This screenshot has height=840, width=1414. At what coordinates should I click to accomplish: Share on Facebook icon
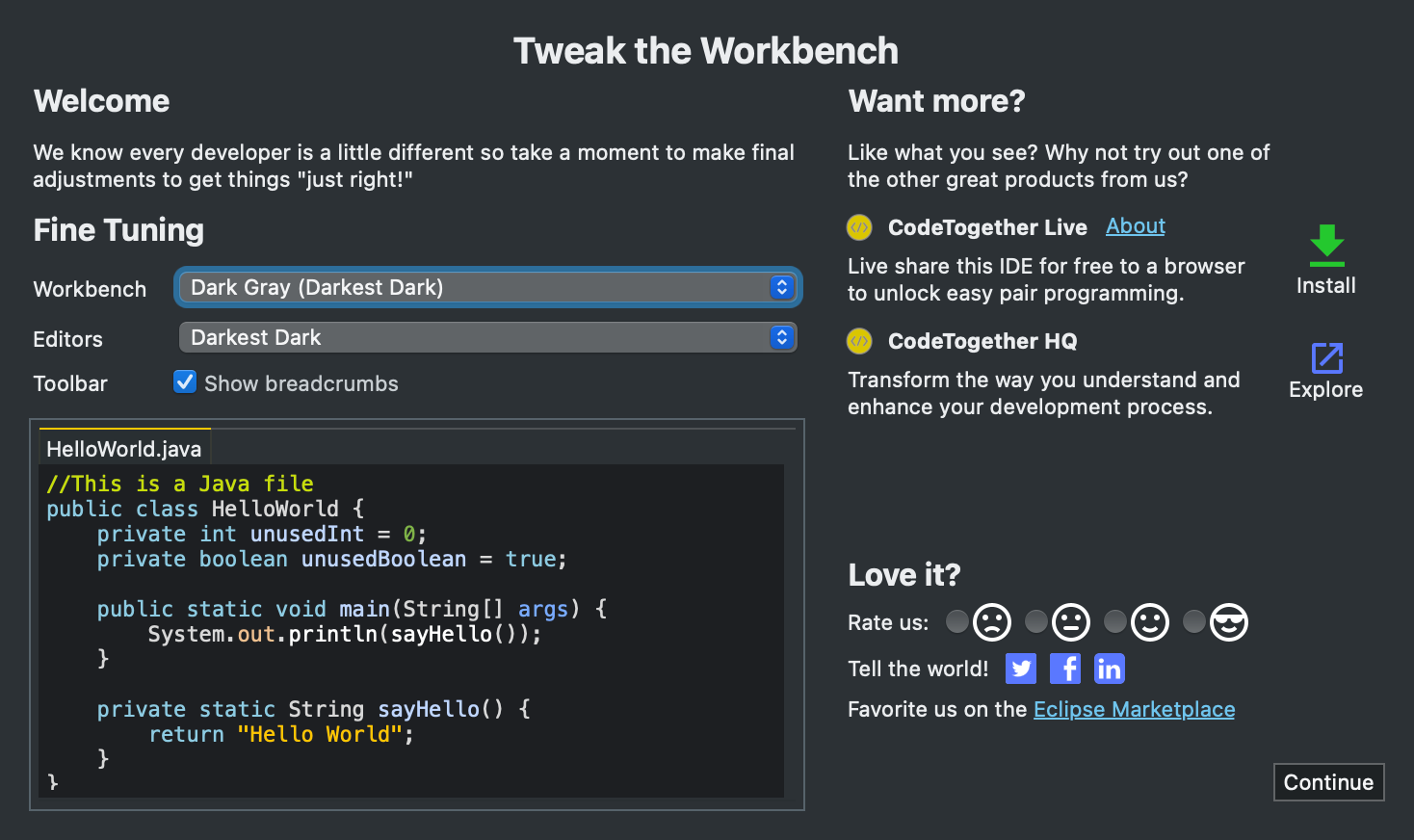1065,669
